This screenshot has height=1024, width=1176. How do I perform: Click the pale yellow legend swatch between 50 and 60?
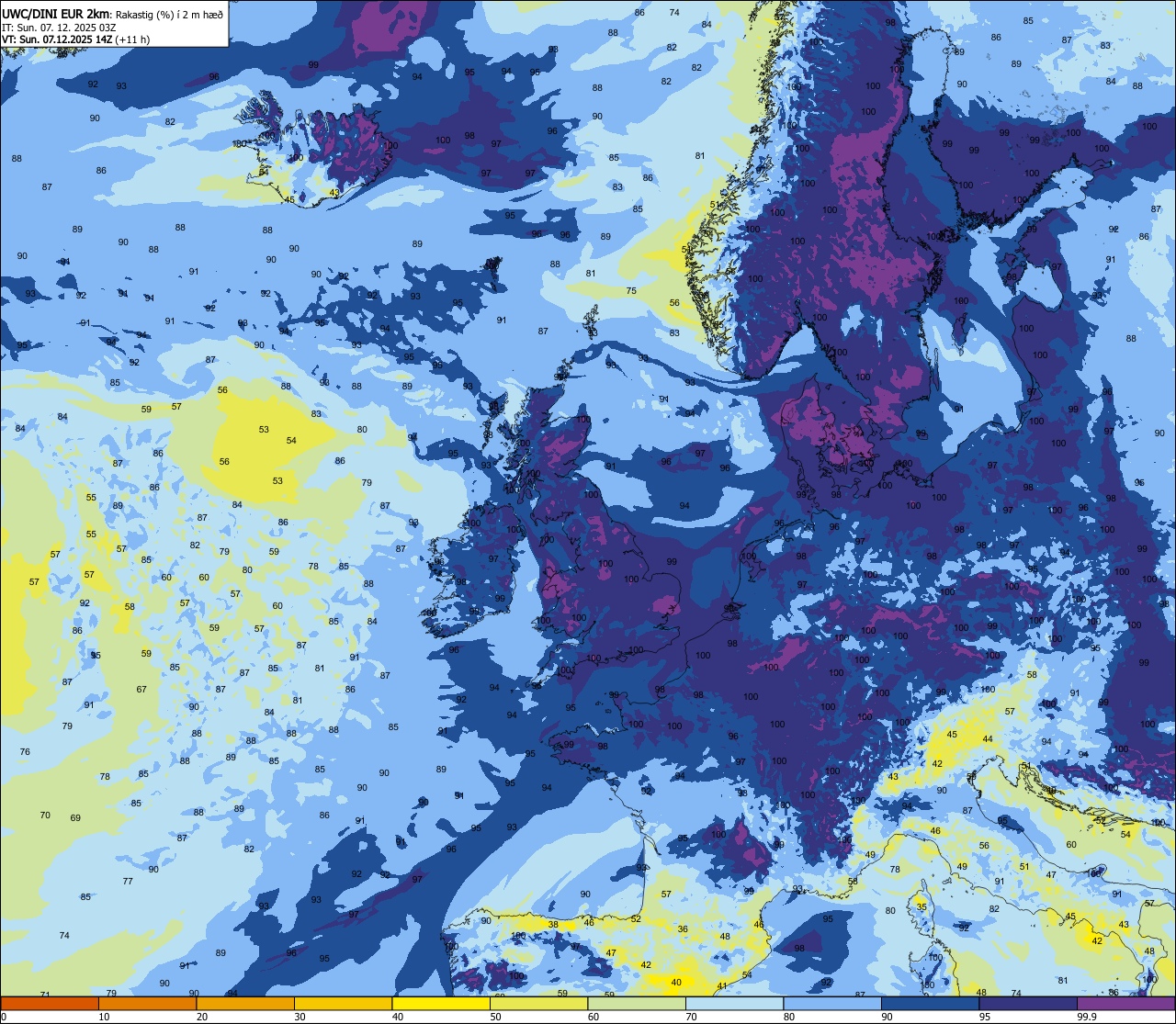point(538,1004)
